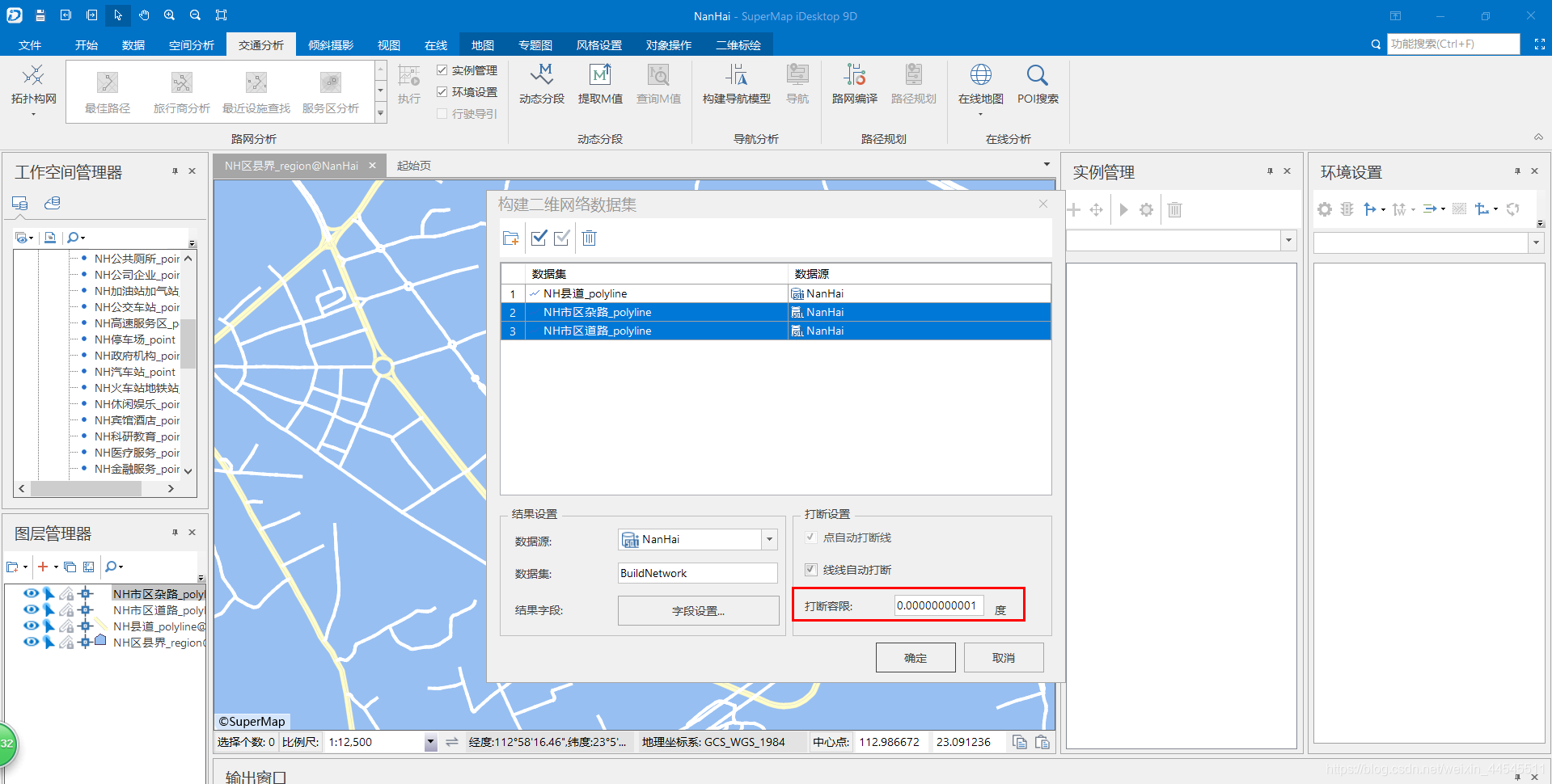Image resolution: width=1552 pixels, height=784 pixels.
Task: Hide the NH市区道路 layer visibility eye
Action: coord(32,609)
